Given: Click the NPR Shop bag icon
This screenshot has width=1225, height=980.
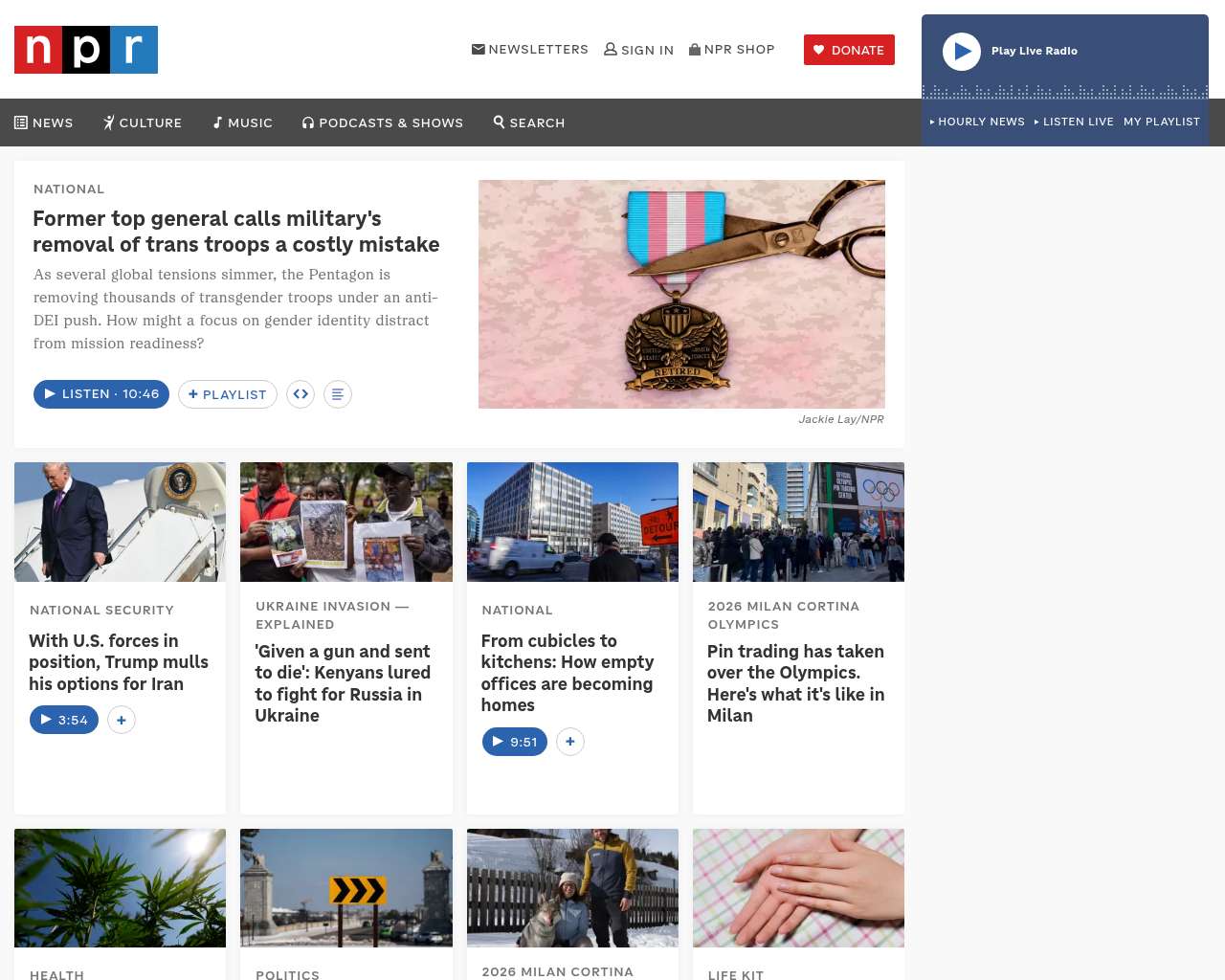Looking at the screenshot, I should click(695, 49).
